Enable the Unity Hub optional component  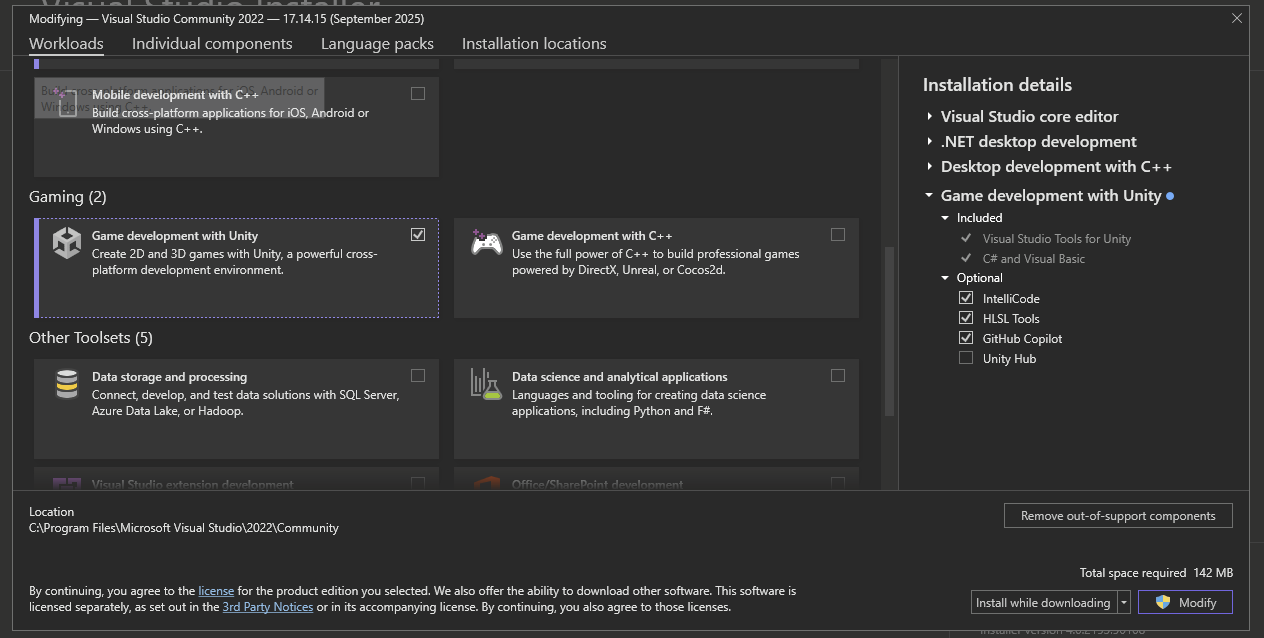pos(966,358)
